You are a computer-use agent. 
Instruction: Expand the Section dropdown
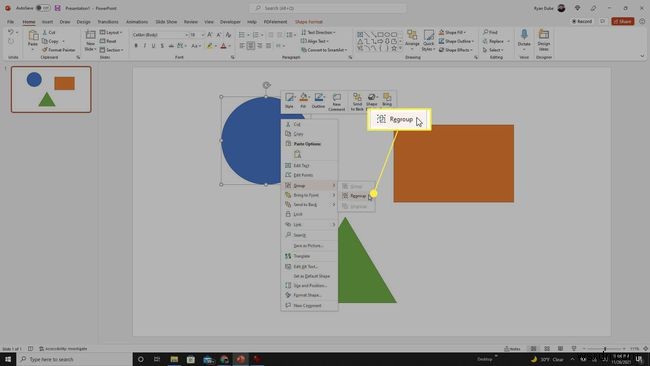click(112, 50)
